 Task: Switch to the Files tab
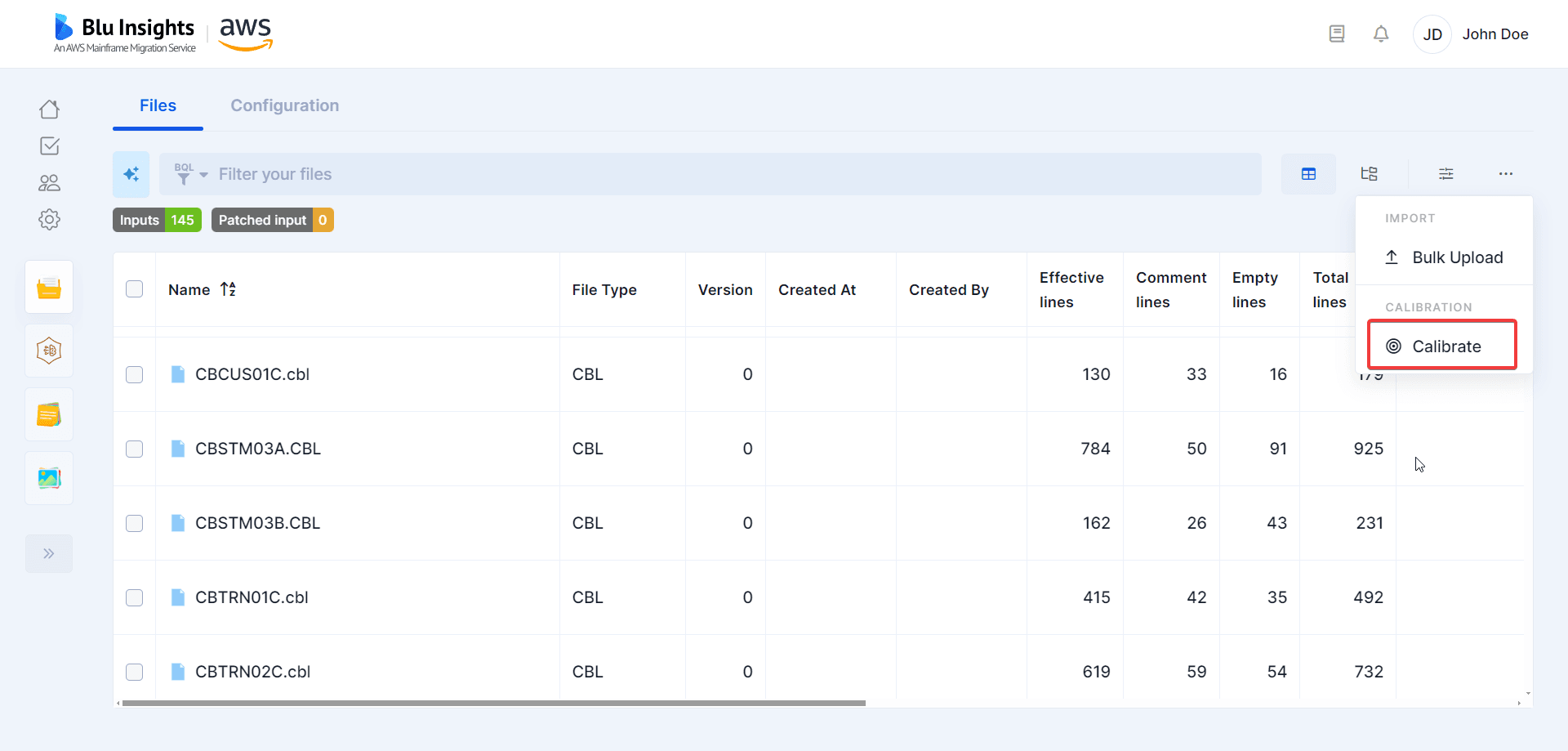pyautogui.click(x=158, y=105)
